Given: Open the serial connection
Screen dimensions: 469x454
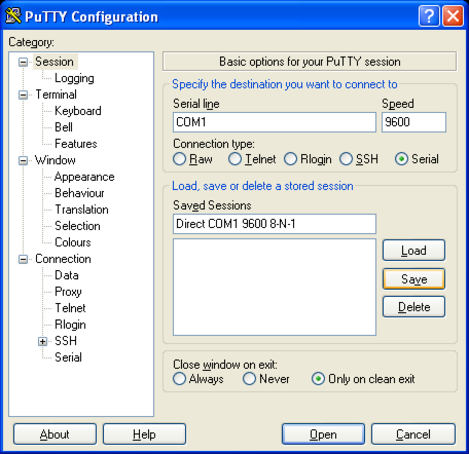Looking at the screenshot, I should point(323,434).
